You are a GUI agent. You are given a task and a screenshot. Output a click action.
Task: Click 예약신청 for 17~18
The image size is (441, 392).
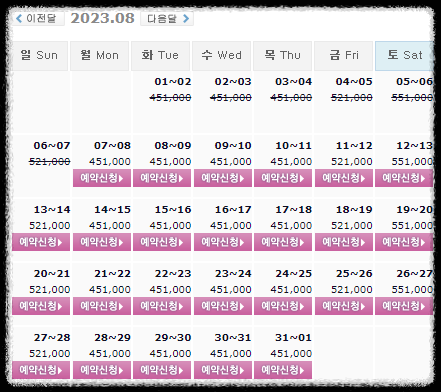pyautogui.click(x=283, y=242)
